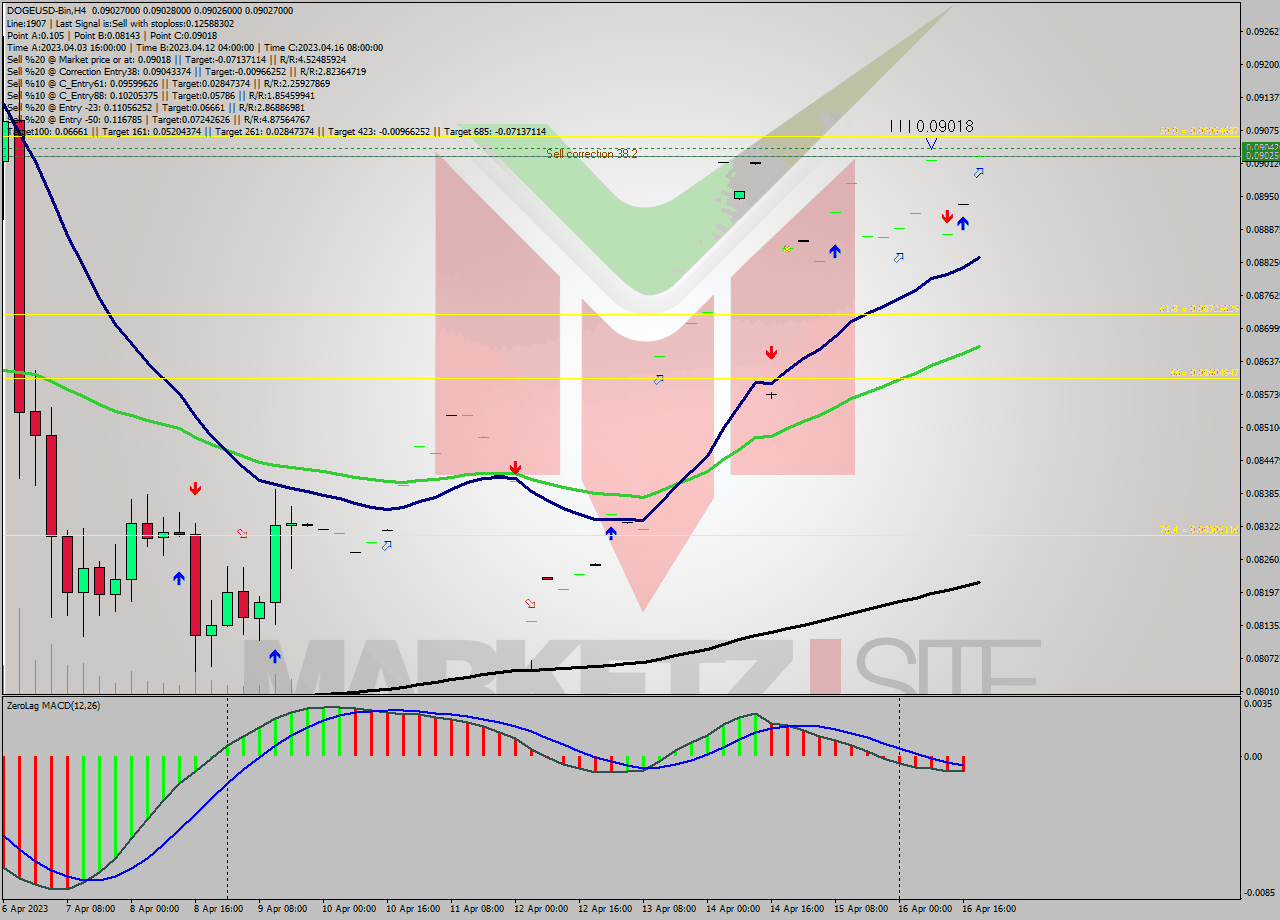Click "Sell %20 @ Entry -23: 0.11056252"

(80, 107)
